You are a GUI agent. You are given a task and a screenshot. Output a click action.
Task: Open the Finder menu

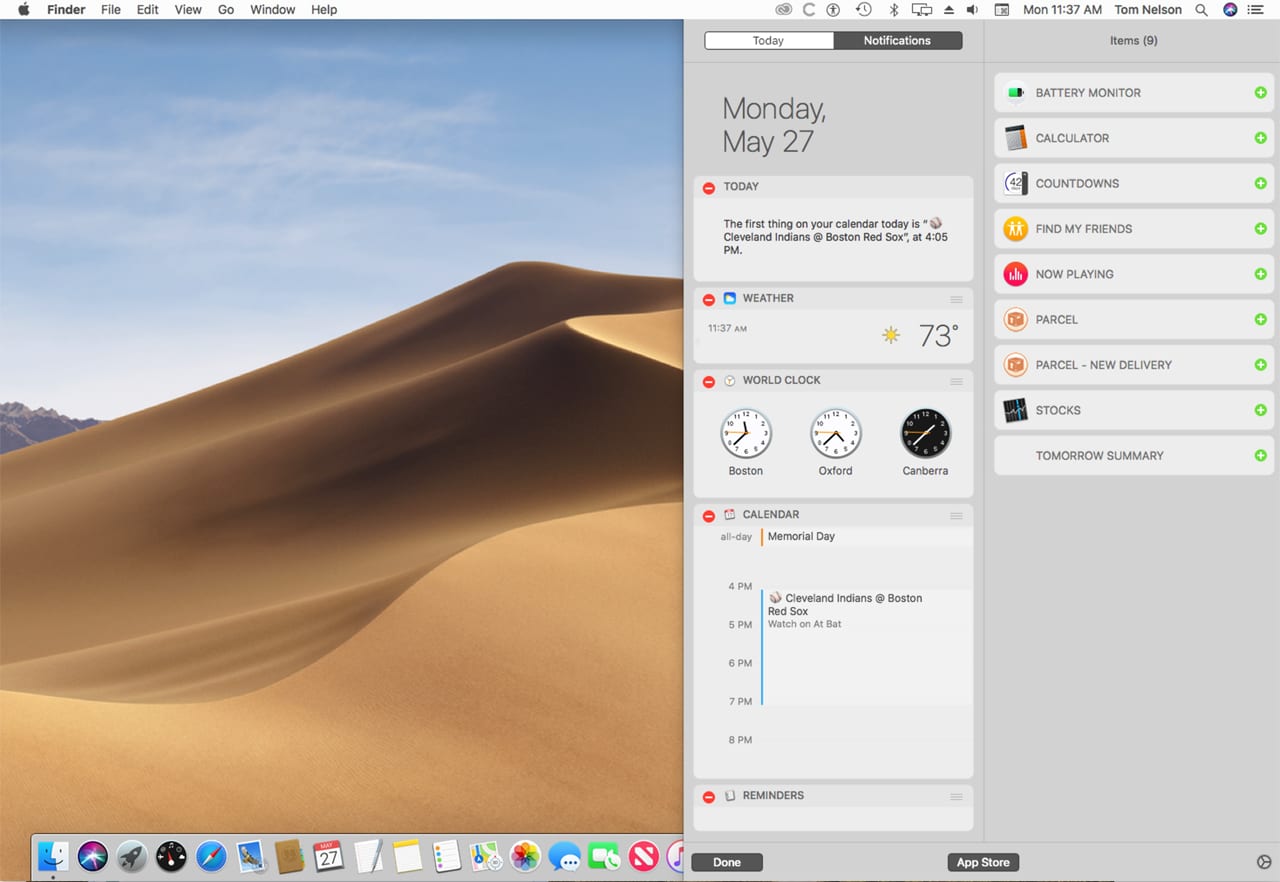(66, 9)
